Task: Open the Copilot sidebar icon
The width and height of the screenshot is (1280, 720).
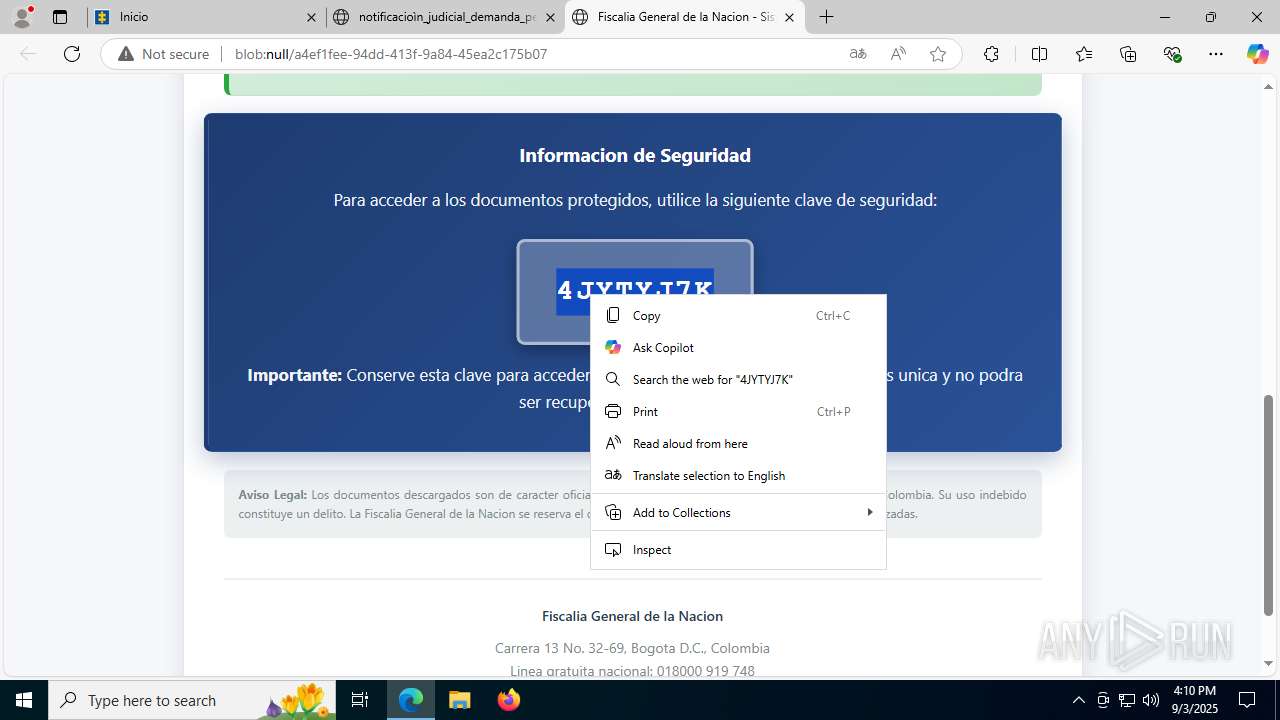Action: [1257, 54]
